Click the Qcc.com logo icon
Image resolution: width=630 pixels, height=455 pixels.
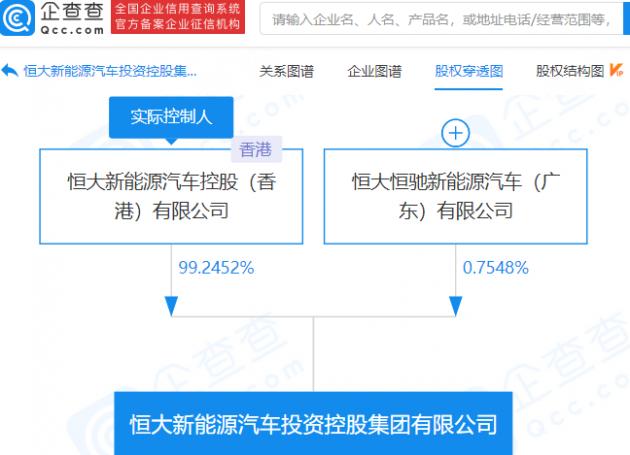pos(17,18)
